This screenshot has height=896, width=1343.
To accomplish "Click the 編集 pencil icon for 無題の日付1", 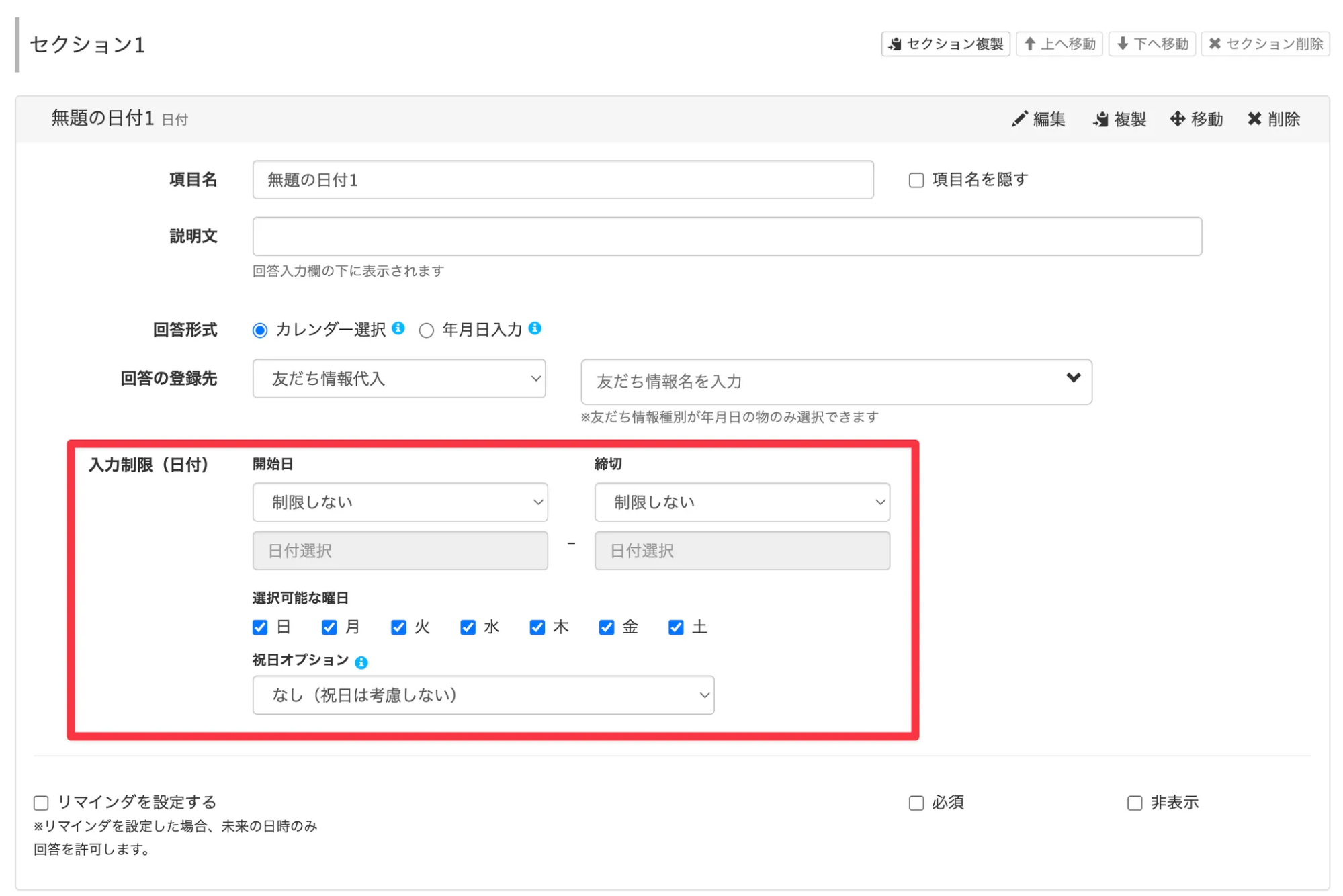I will pyautogui.click(x=1019, y=119).
